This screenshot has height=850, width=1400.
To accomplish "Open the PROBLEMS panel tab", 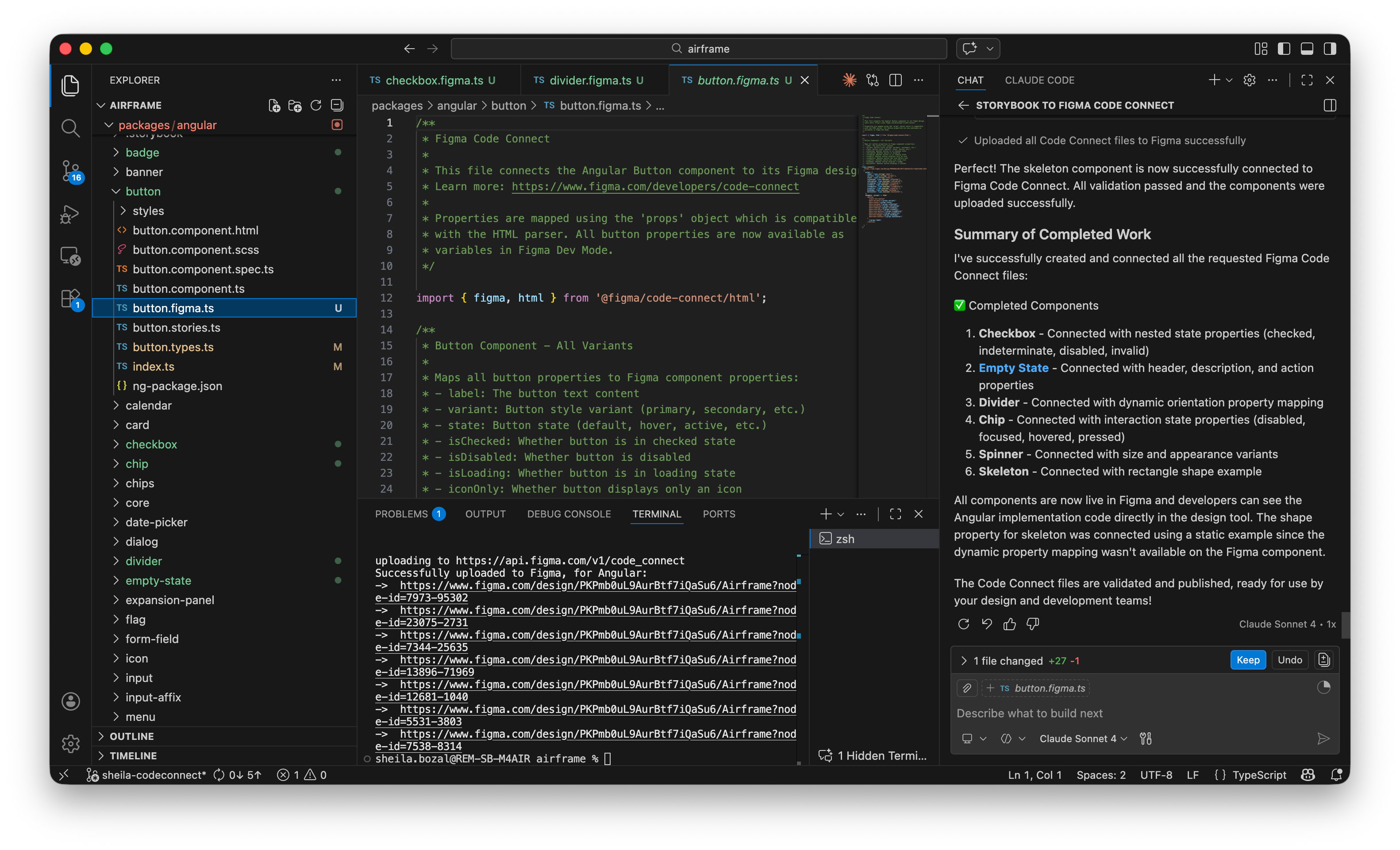I will coord(401,514).
